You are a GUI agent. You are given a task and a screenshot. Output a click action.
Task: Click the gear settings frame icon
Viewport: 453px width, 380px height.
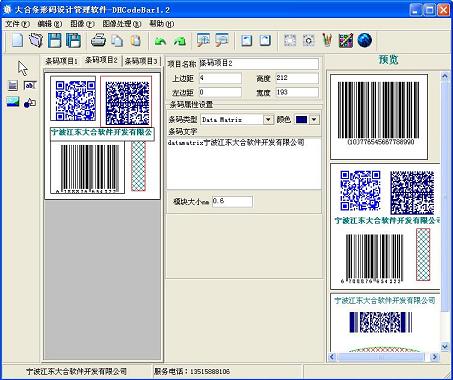308,41
